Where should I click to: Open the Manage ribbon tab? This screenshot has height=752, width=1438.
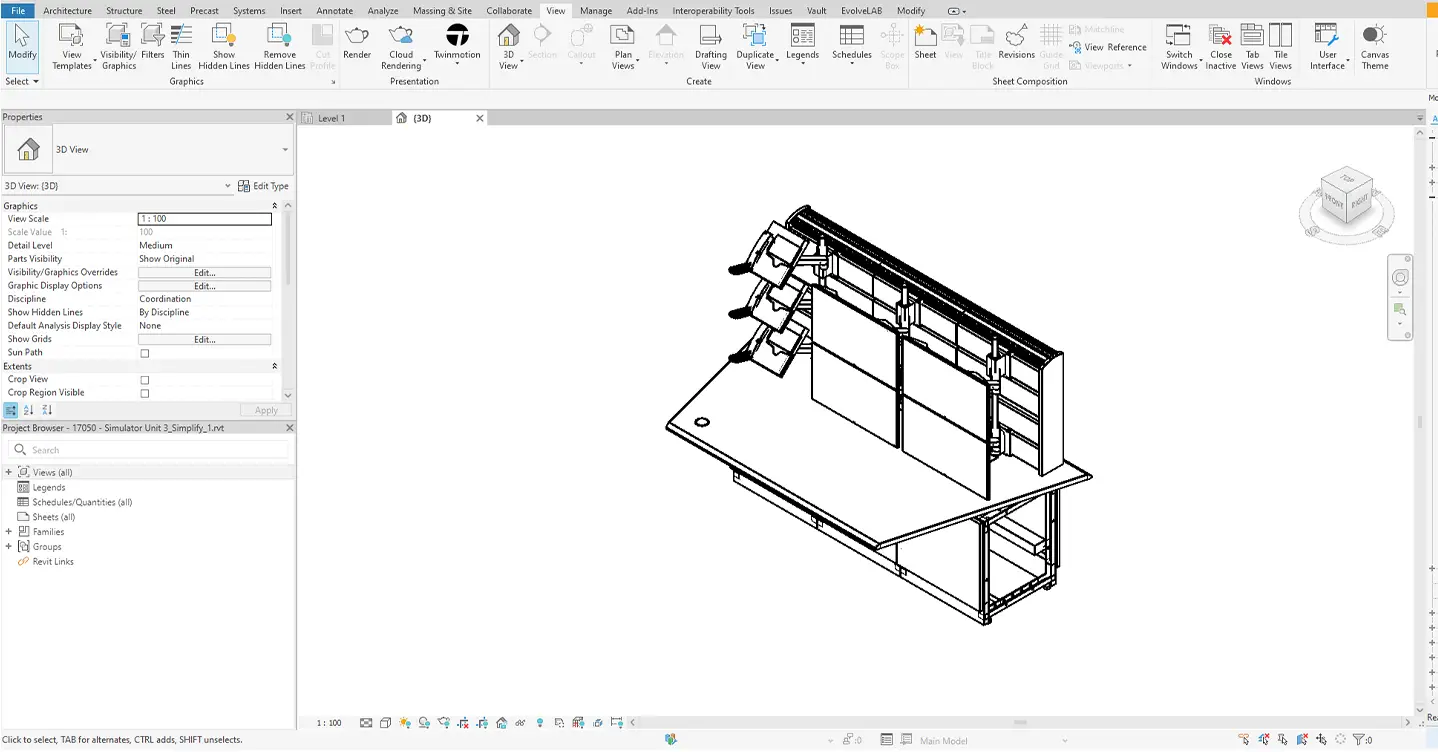click(x=595, y=11)
